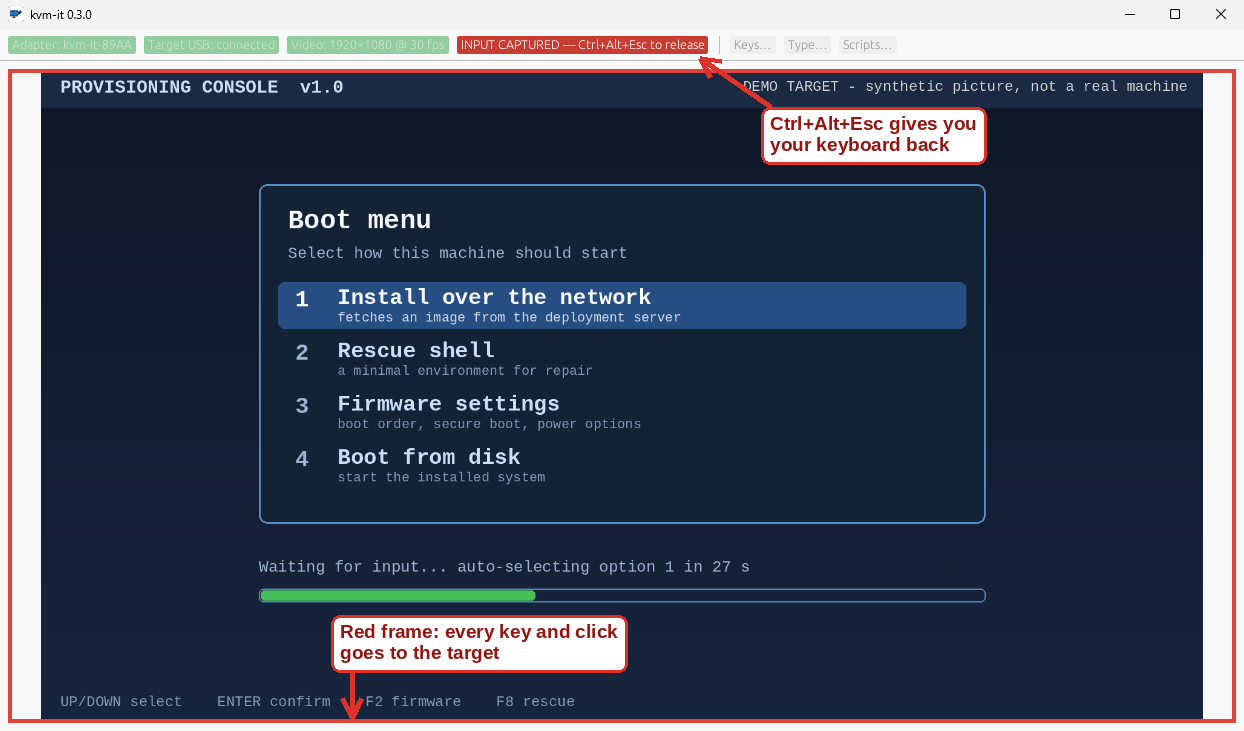Click 'fetches an image from the deployment server'
This screenshot has width=1244, height=731.
point(509,318)
